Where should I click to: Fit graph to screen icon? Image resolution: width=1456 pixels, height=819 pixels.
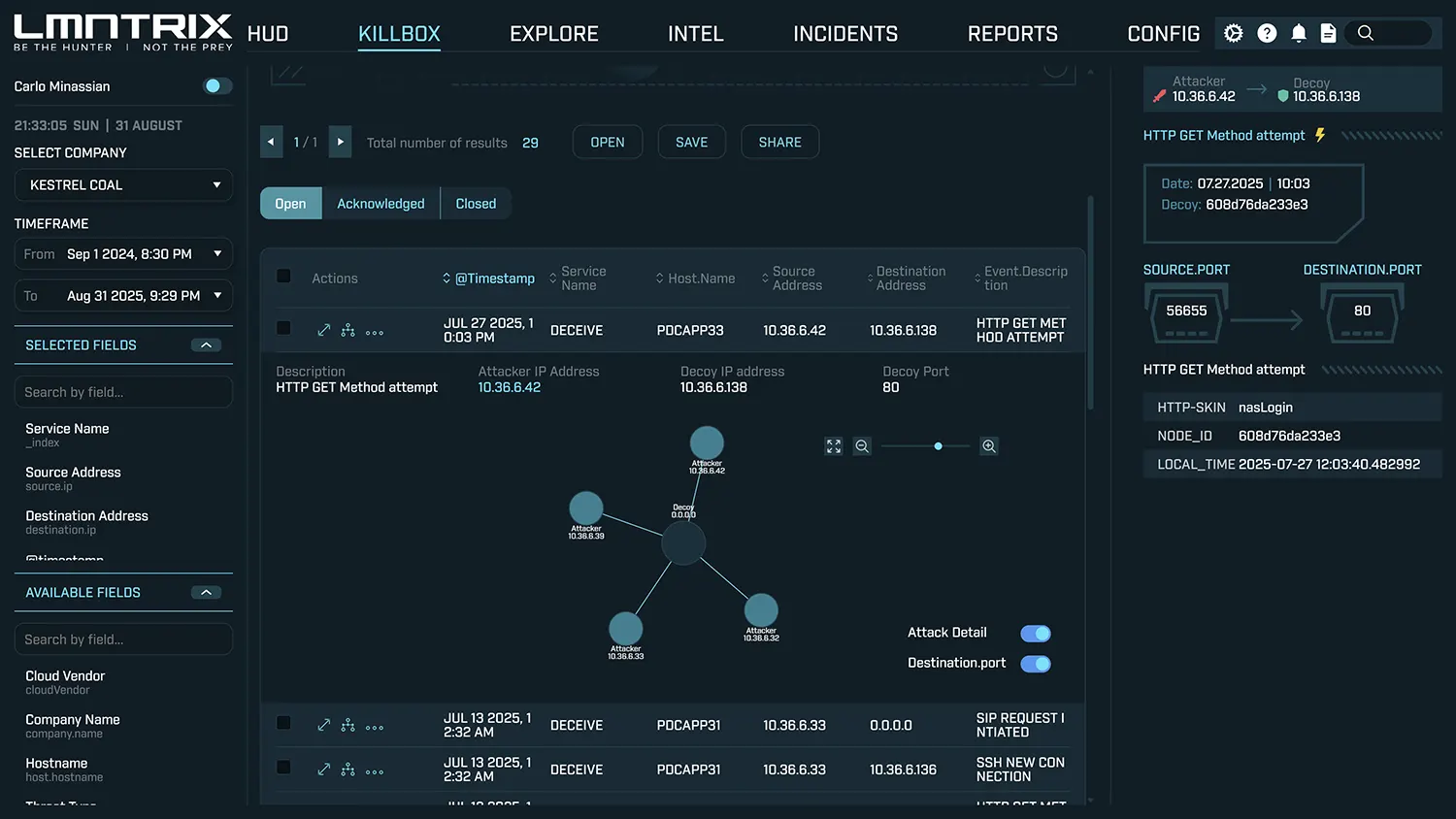tap(834, 446)
